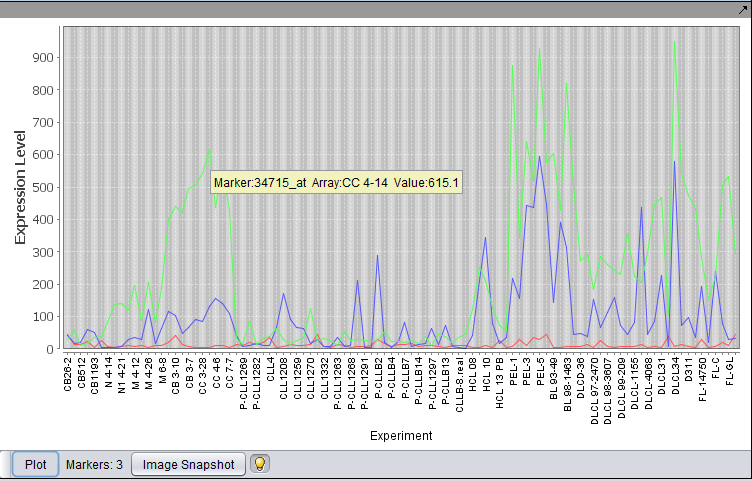This screenshot has width=752, height=481.
Task: Click the lightbulb hint icon
Action: pyautogui.click(x=259, y=464)
